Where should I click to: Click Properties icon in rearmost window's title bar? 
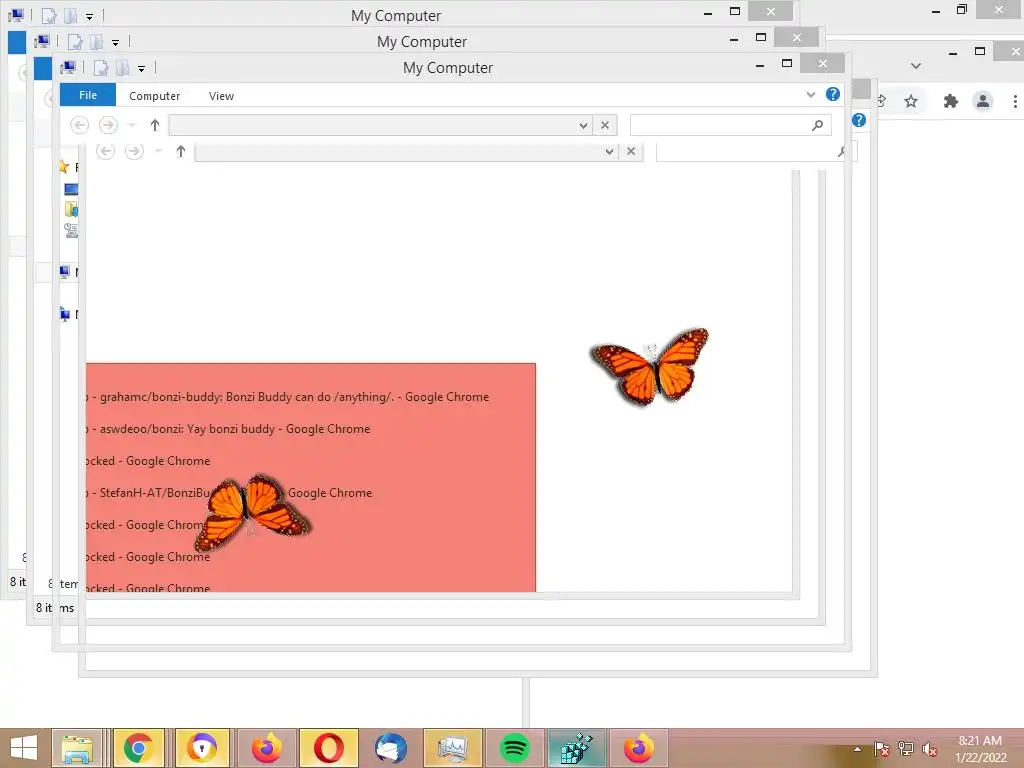pyautogui.click(x=49, y=16)
